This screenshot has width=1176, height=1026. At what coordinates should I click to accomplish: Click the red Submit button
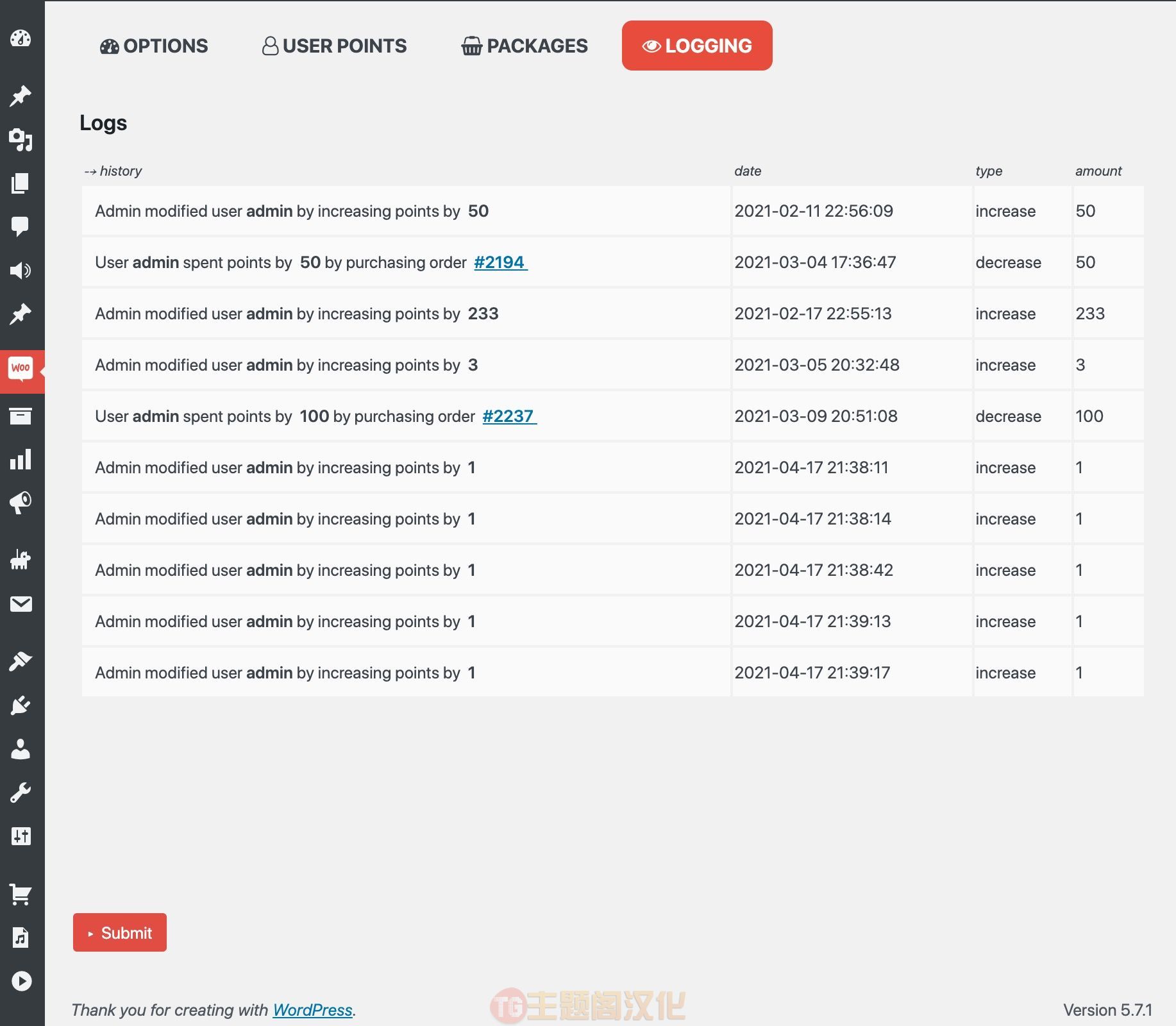click(x=120, y=932)
